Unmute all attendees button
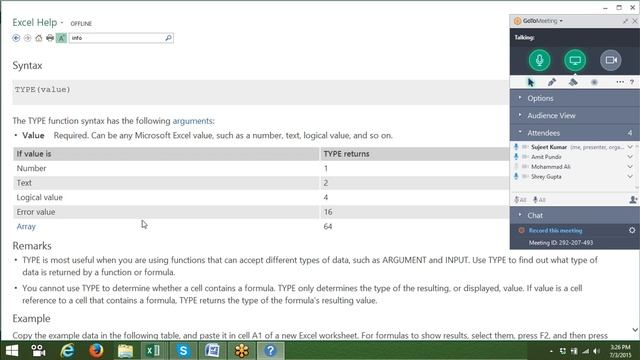The height and width of the screenshot is (360, 640). pyautogui.click(x=539, y=200)
